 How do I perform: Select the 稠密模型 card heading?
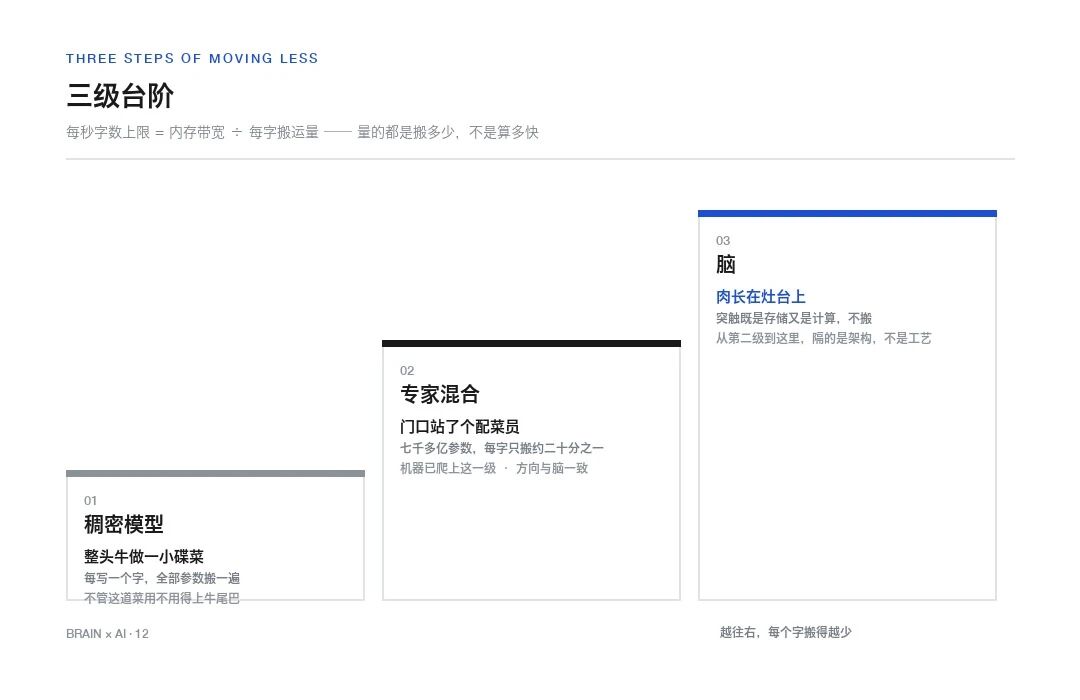click(124, 524)
